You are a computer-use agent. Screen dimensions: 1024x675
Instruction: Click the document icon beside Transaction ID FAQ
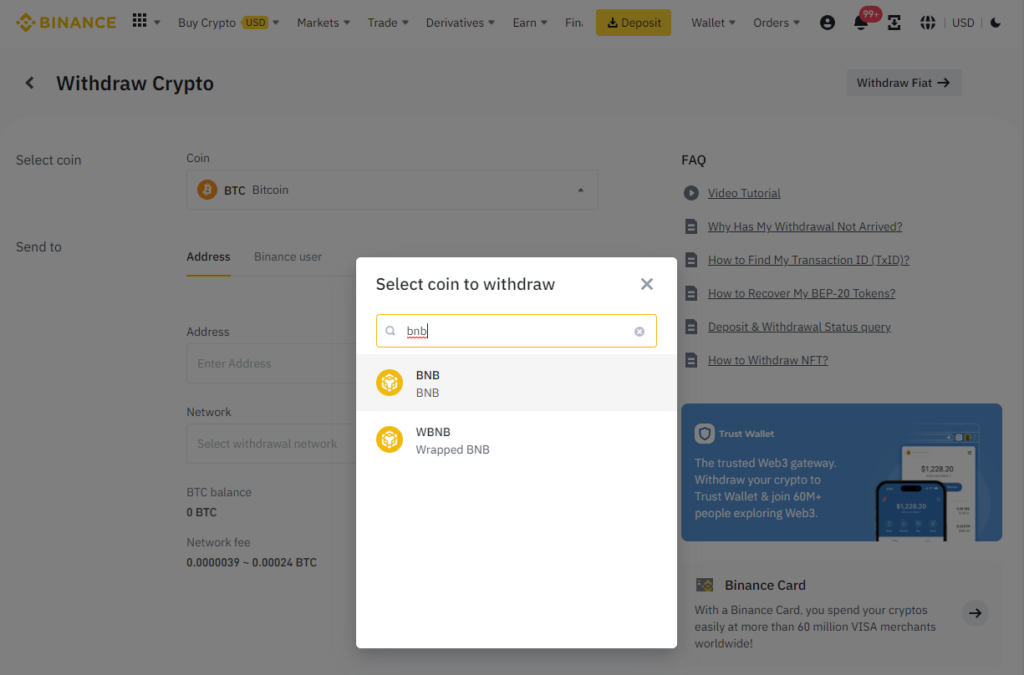[x=691, y=260]
